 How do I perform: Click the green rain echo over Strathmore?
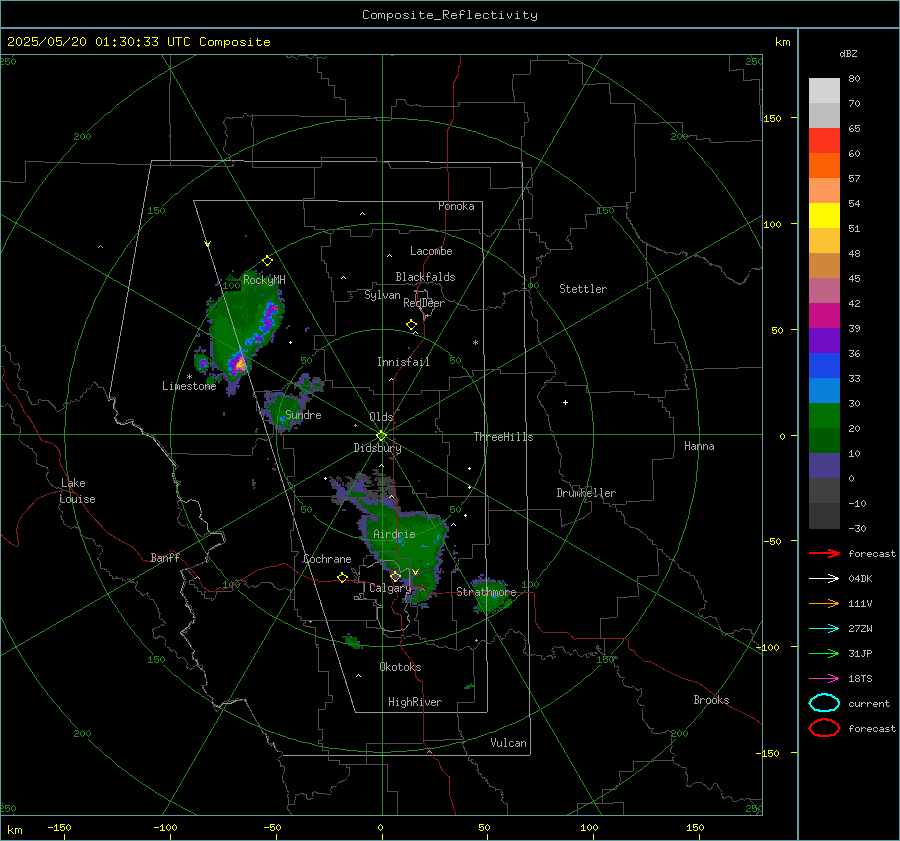coord(491,595)
